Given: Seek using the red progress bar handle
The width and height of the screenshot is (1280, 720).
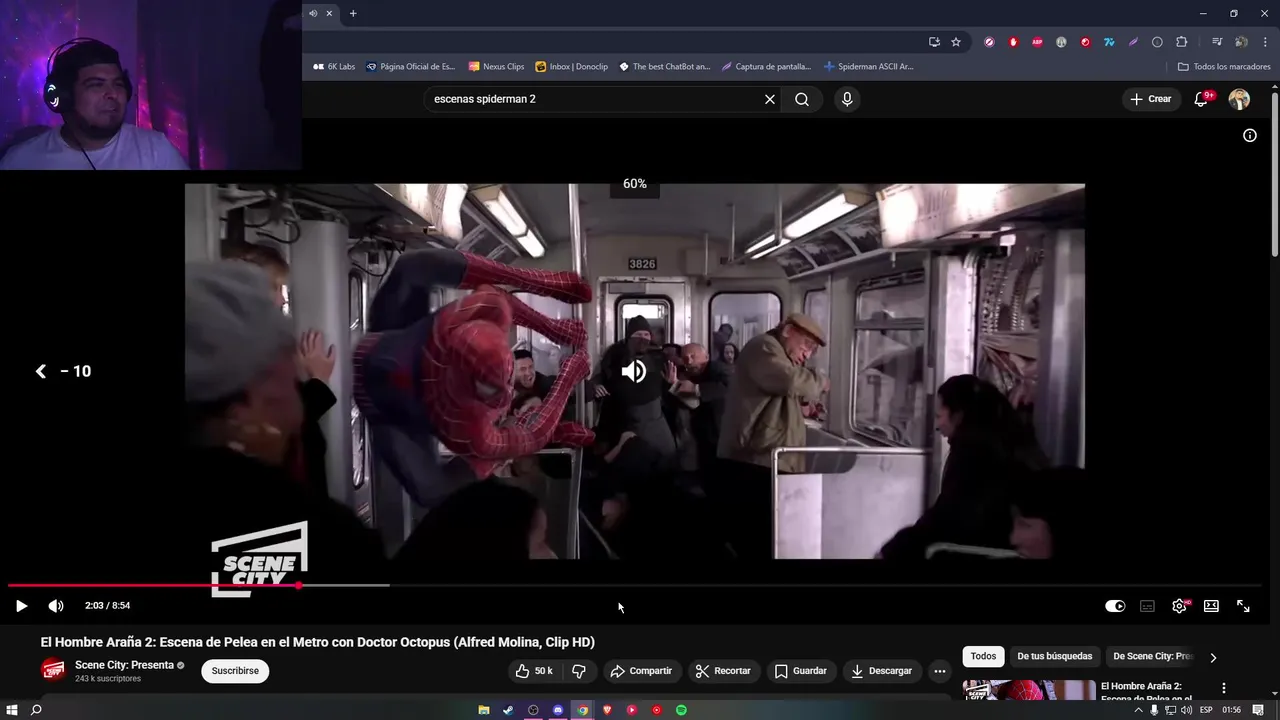Looking at the screenshot, I should (298, 585).
